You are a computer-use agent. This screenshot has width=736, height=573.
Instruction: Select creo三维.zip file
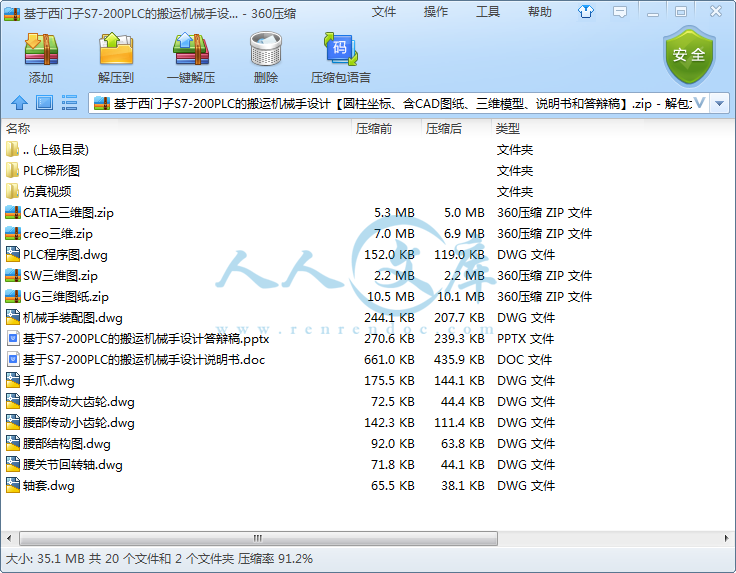coord(58,234)
